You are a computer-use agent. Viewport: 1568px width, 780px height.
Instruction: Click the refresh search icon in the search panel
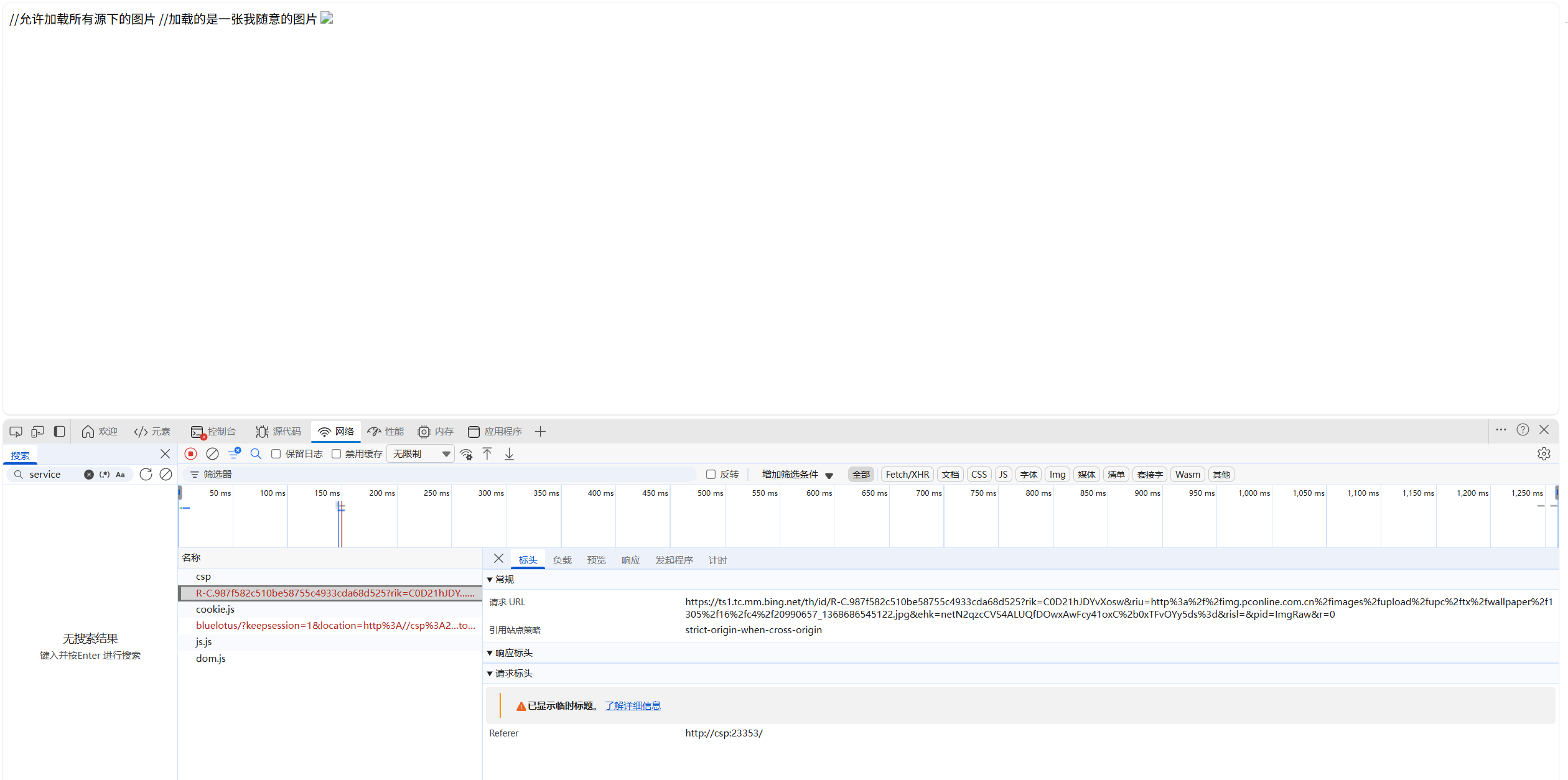pyautogui.click(x=146, y=474)
